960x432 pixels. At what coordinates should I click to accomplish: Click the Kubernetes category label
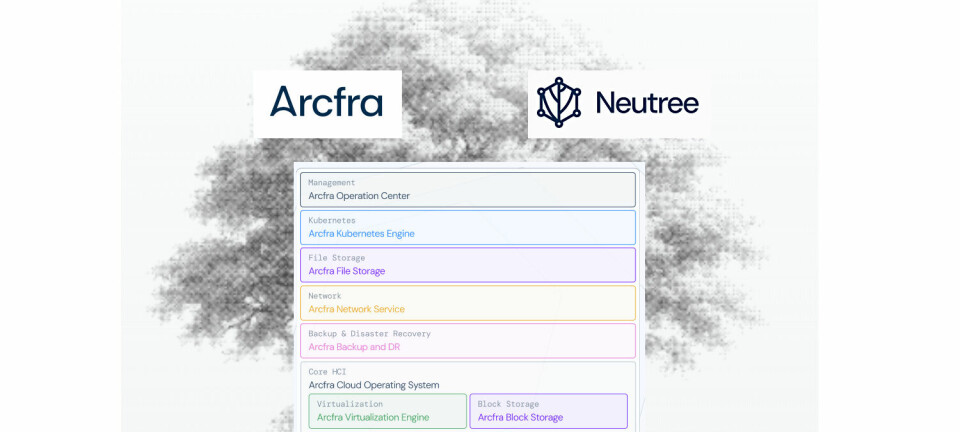tap(331, 221)
